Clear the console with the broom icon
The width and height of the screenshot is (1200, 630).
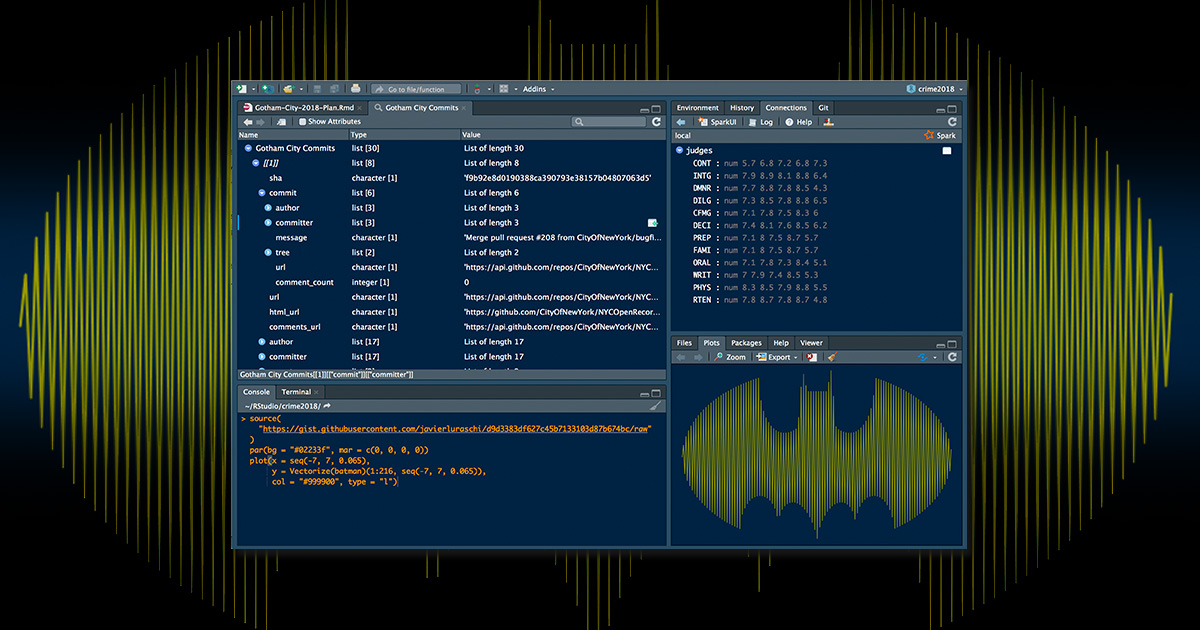[656, 406]
